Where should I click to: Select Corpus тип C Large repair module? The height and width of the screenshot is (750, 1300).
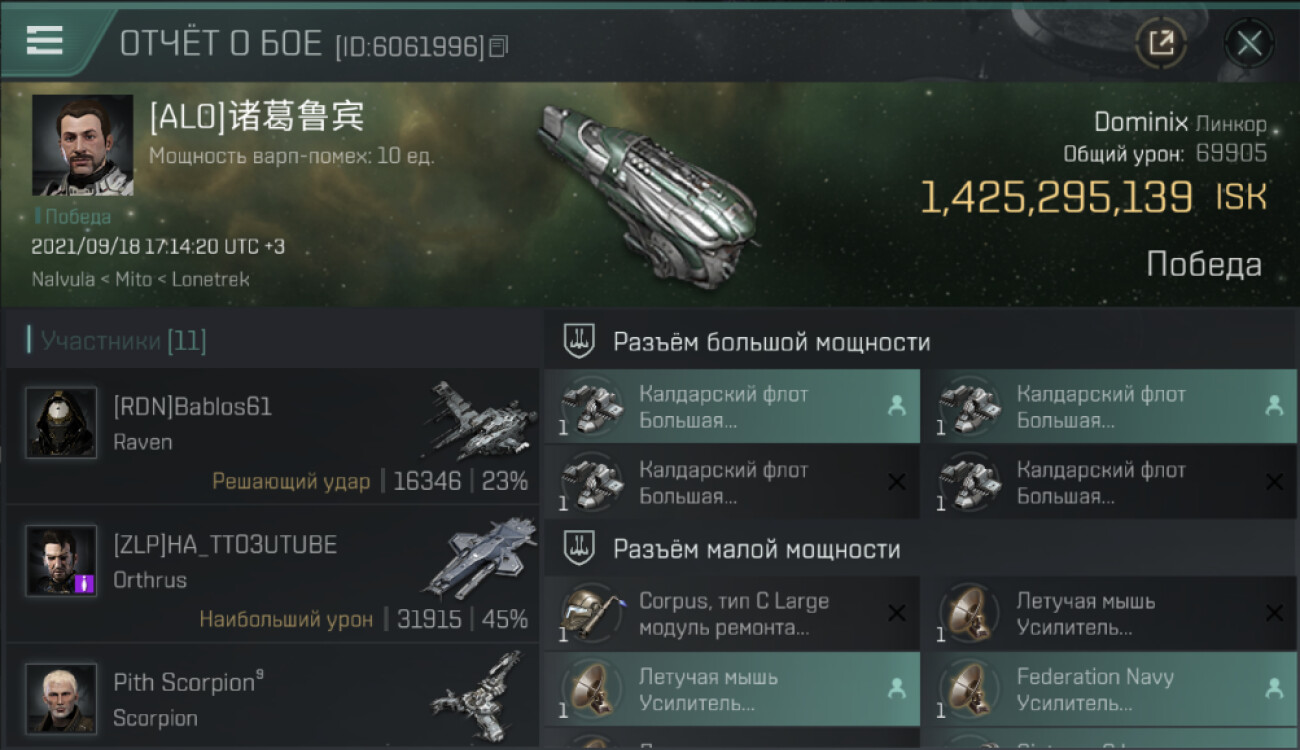[x=732, y=614]
